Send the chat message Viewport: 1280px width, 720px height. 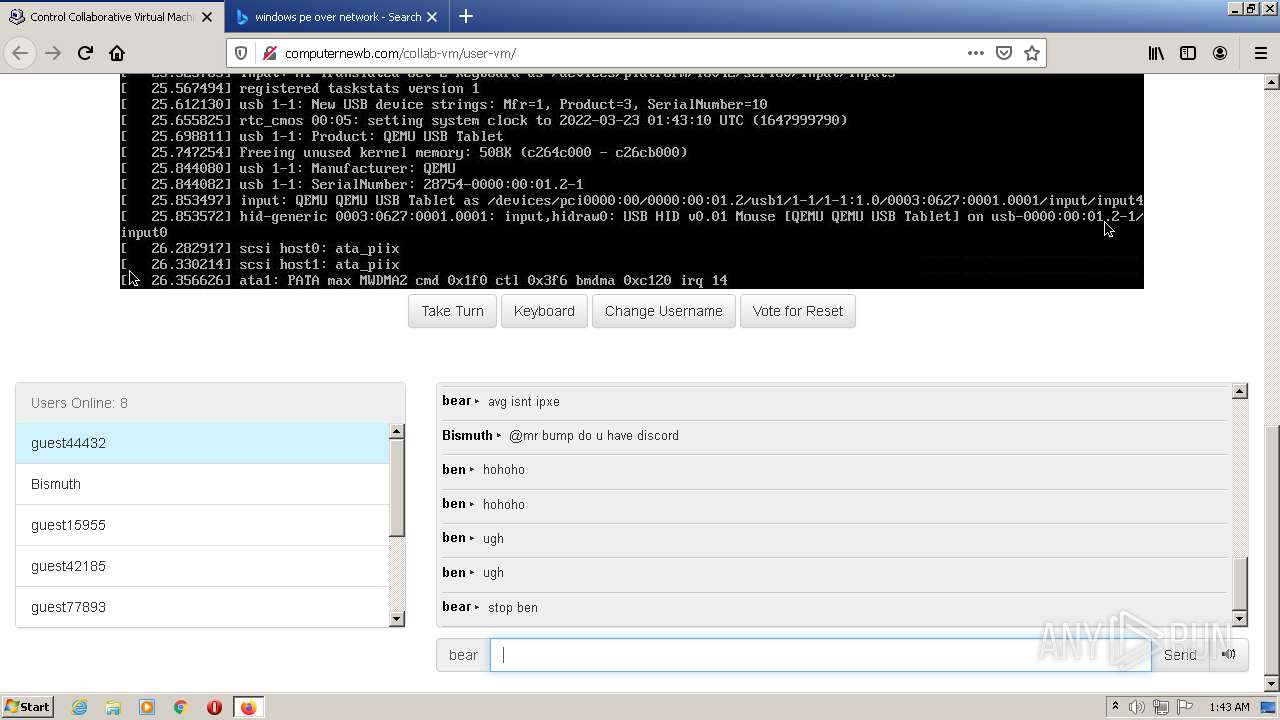point(1180,655)
